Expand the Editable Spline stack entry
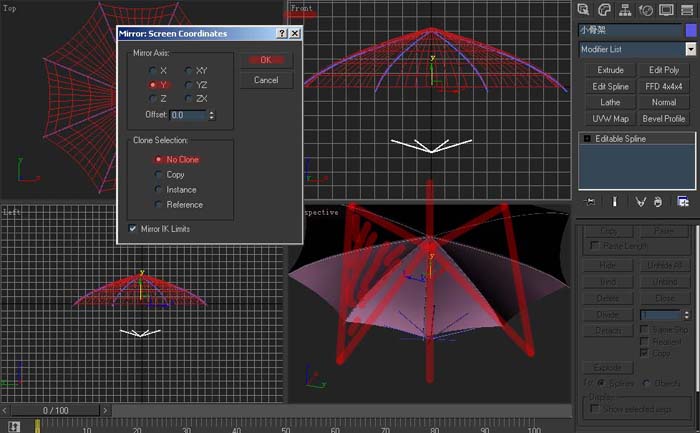This screenshot has height=433, width=700. [x=587, y=139]
